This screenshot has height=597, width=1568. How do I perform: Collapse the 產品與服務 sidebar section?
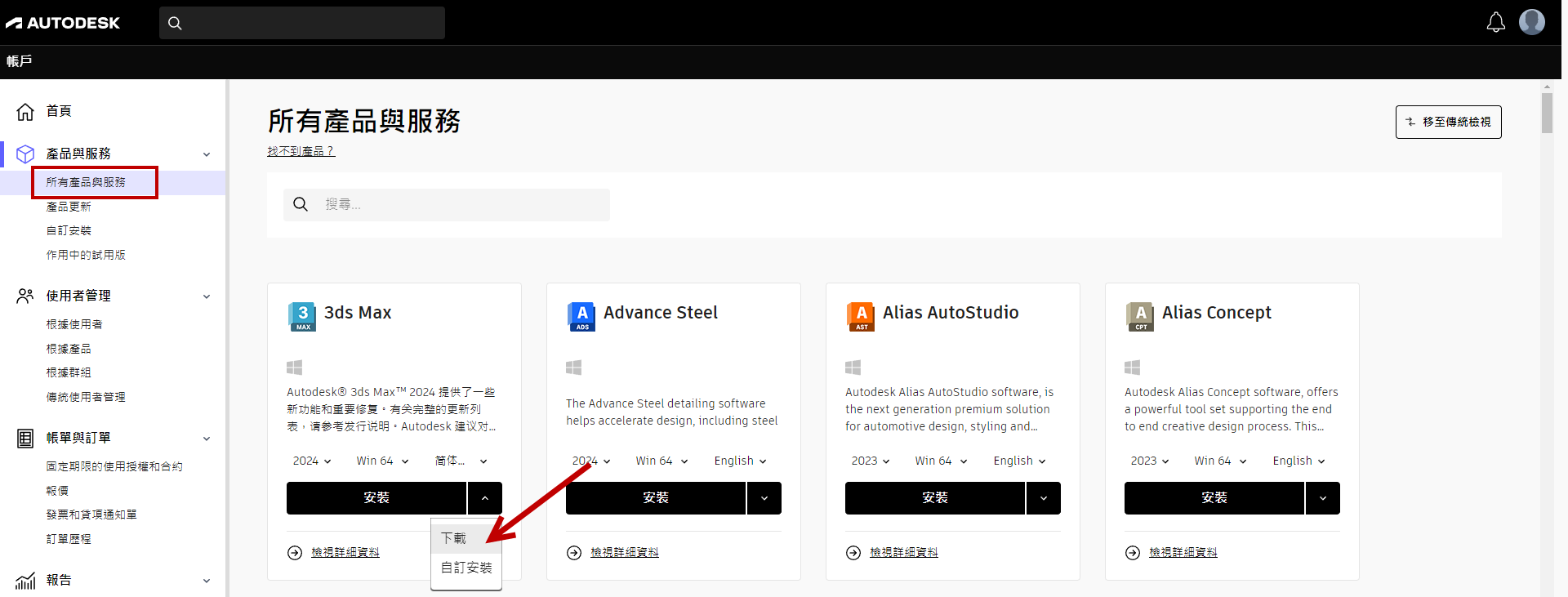point(207,154)
